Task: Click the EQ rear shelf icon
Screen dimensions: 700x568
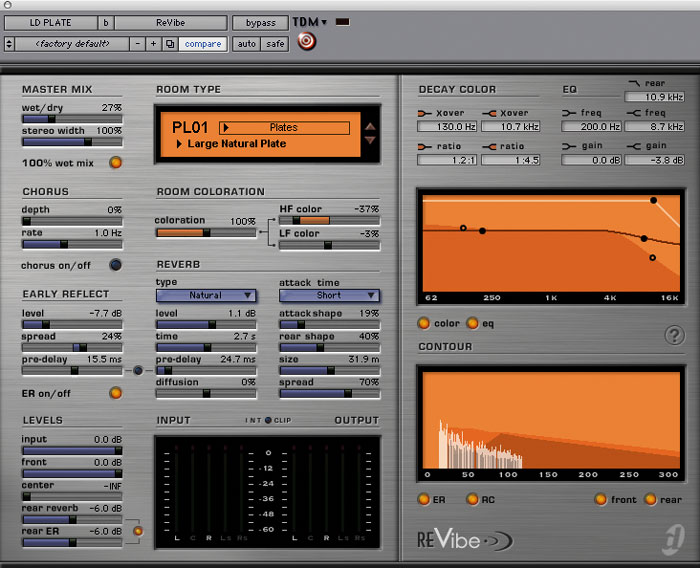Action: 634,83
